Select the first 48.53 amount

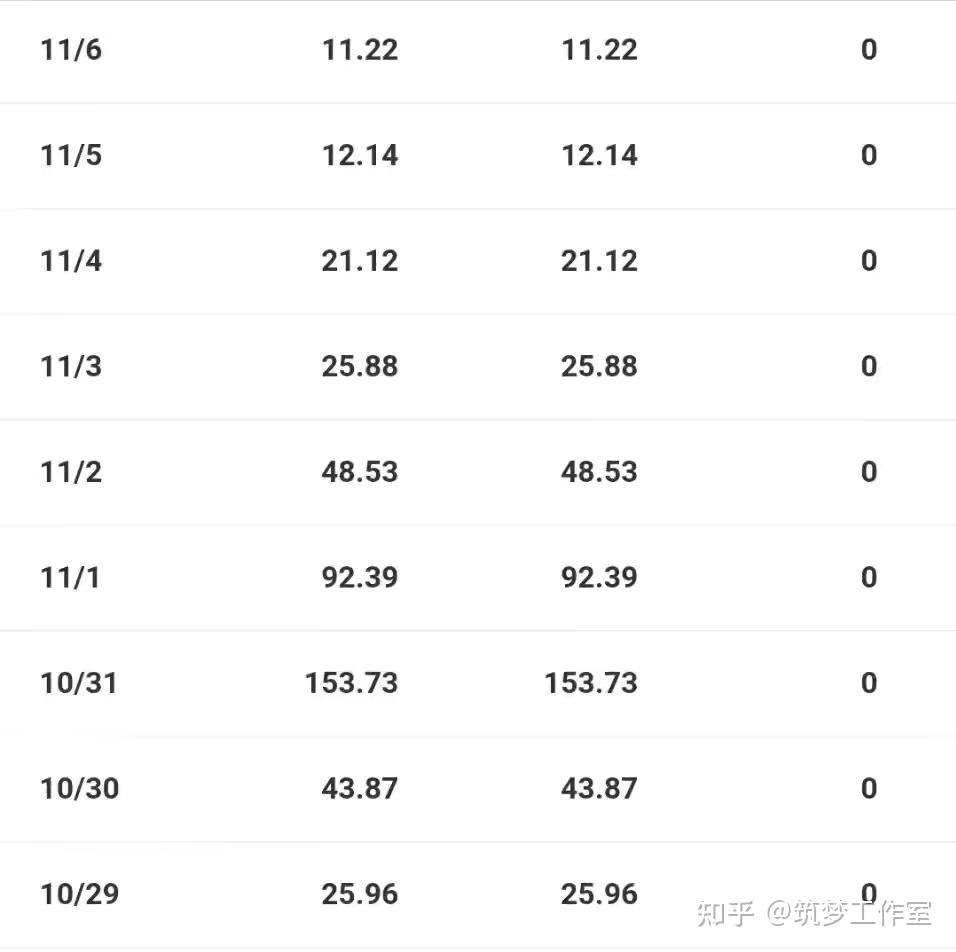(x=359, y=472)
